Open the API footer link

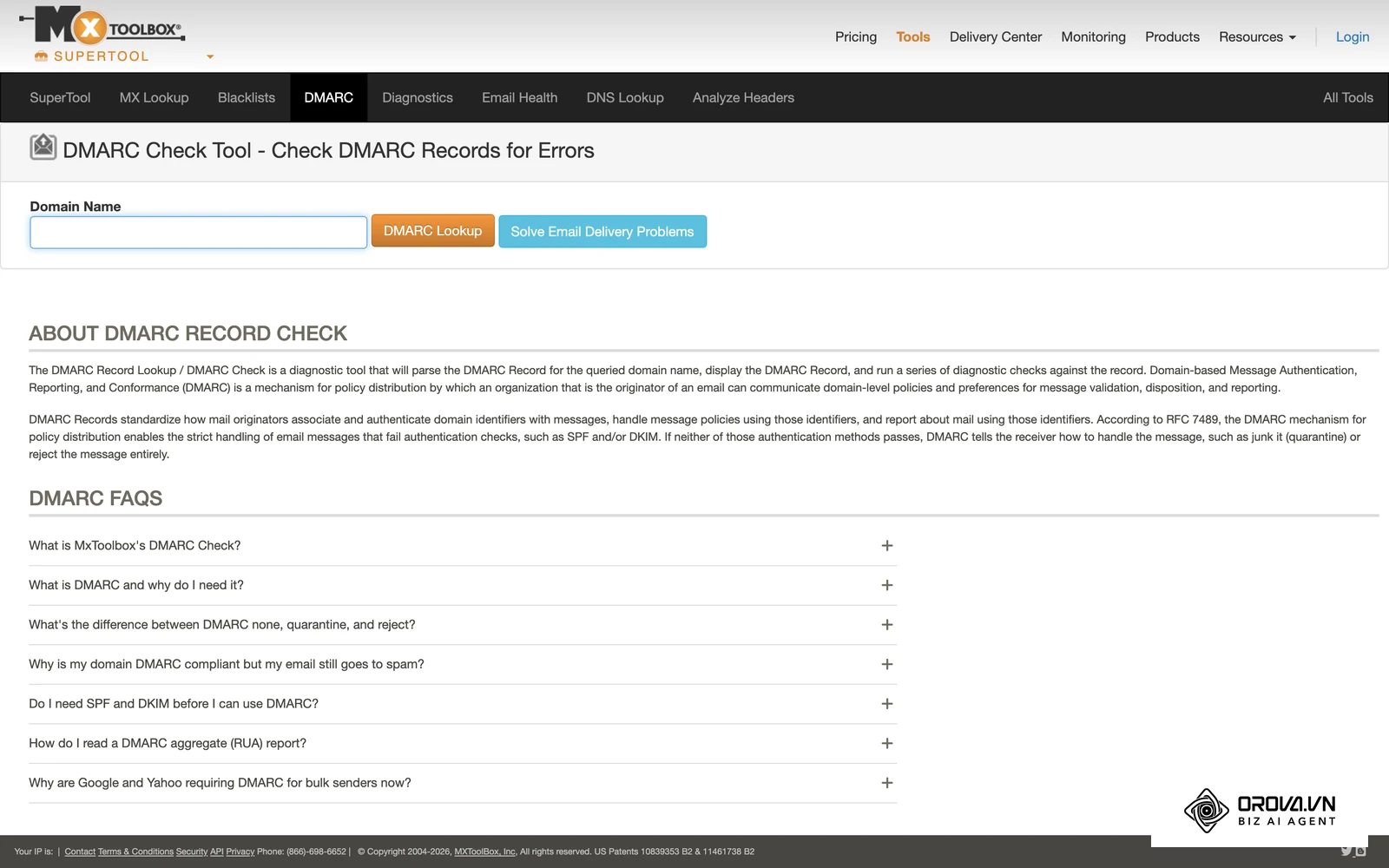[217, 852]
